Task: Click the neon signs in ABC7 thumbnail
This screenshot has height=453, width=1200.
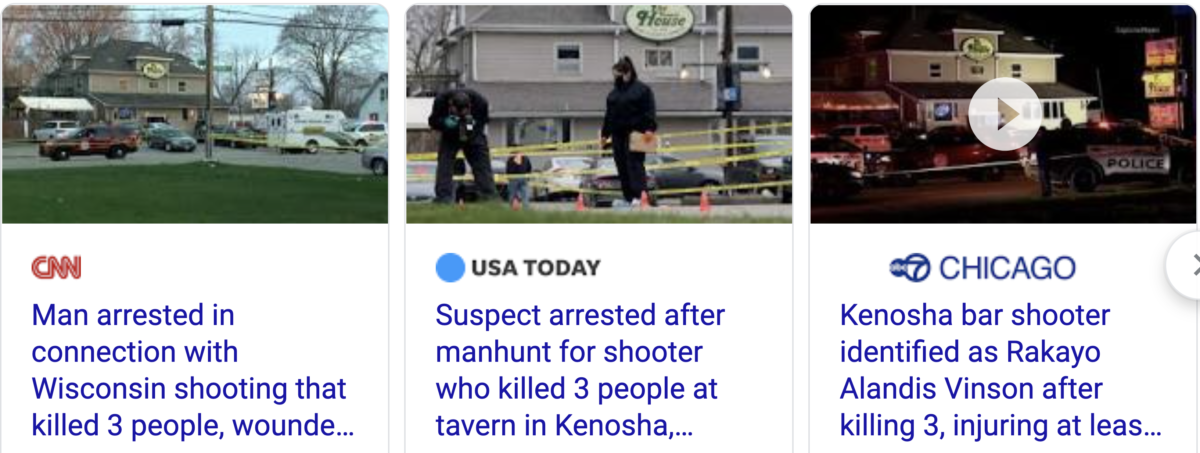Action: click(1160, 85)
